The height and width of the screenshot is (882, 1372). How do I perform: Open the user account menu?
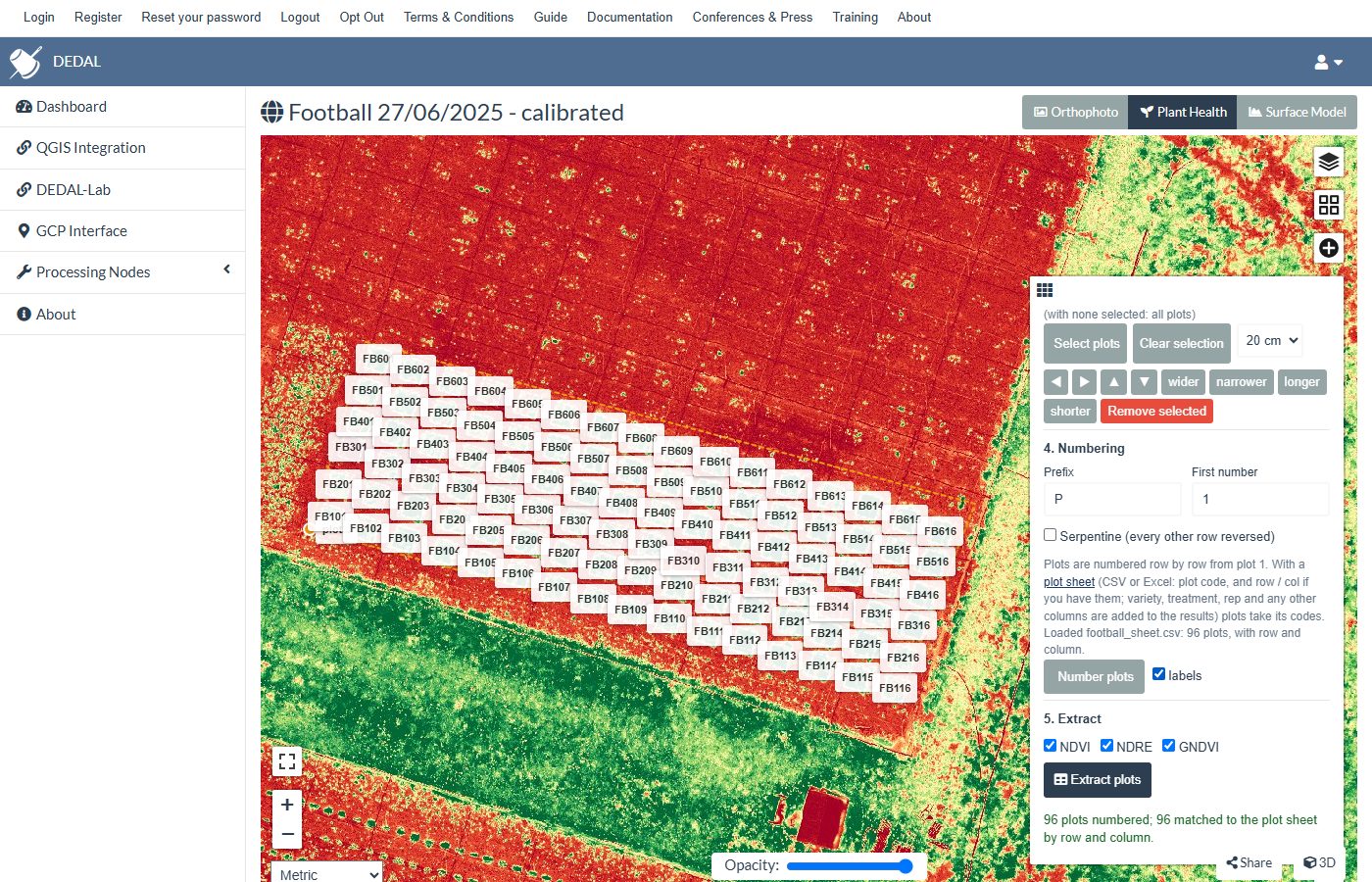(1328, 62)
